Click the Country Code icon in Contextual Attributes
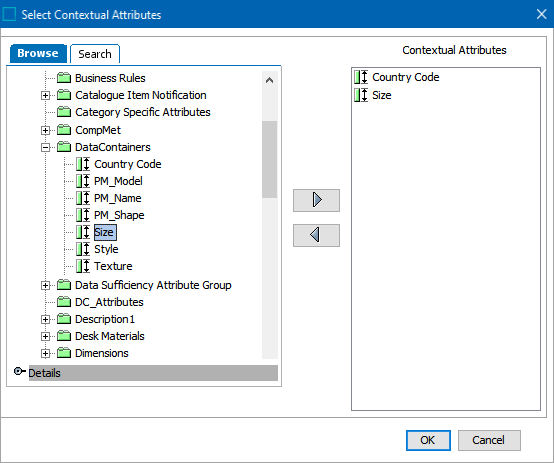Image resolution: width=554 pixels, height=463 pixels. (x=361, y=77)
